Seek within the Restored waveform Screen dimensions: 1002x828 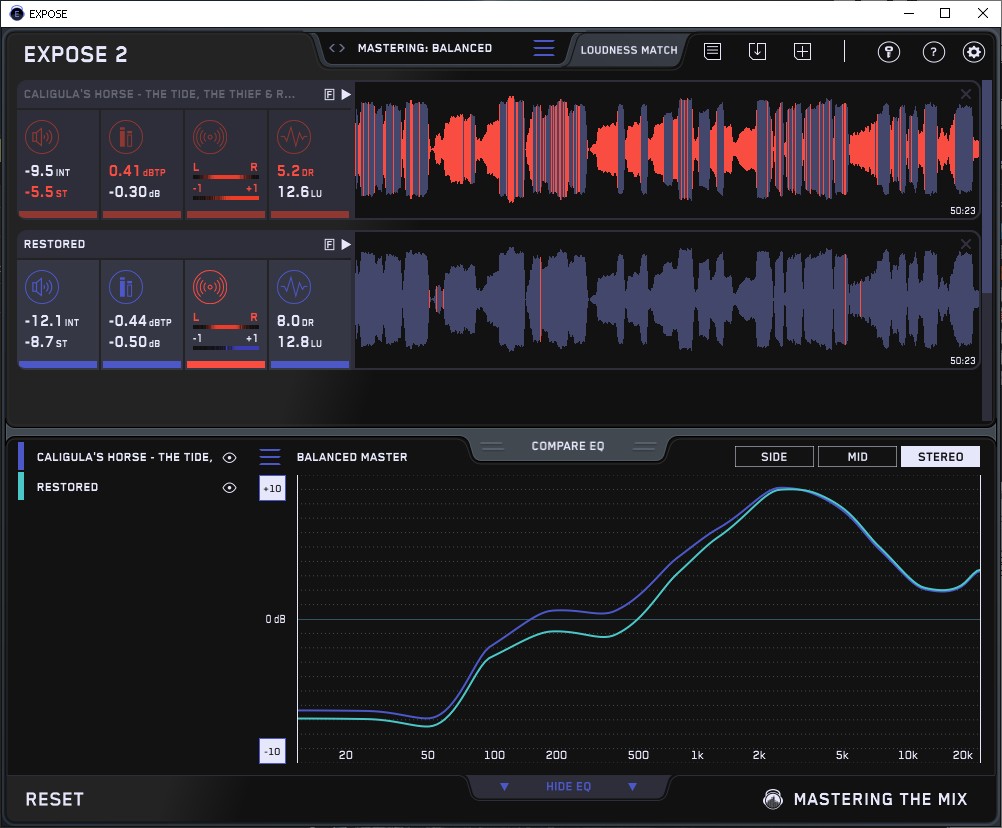667,300
